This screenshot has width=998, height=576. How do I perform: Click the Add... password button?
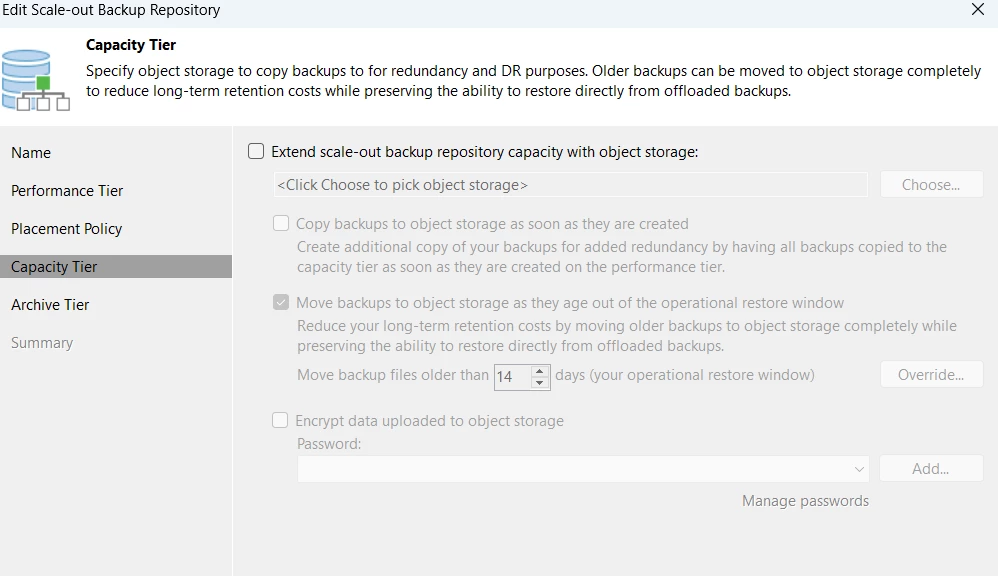tap(931, 469)
